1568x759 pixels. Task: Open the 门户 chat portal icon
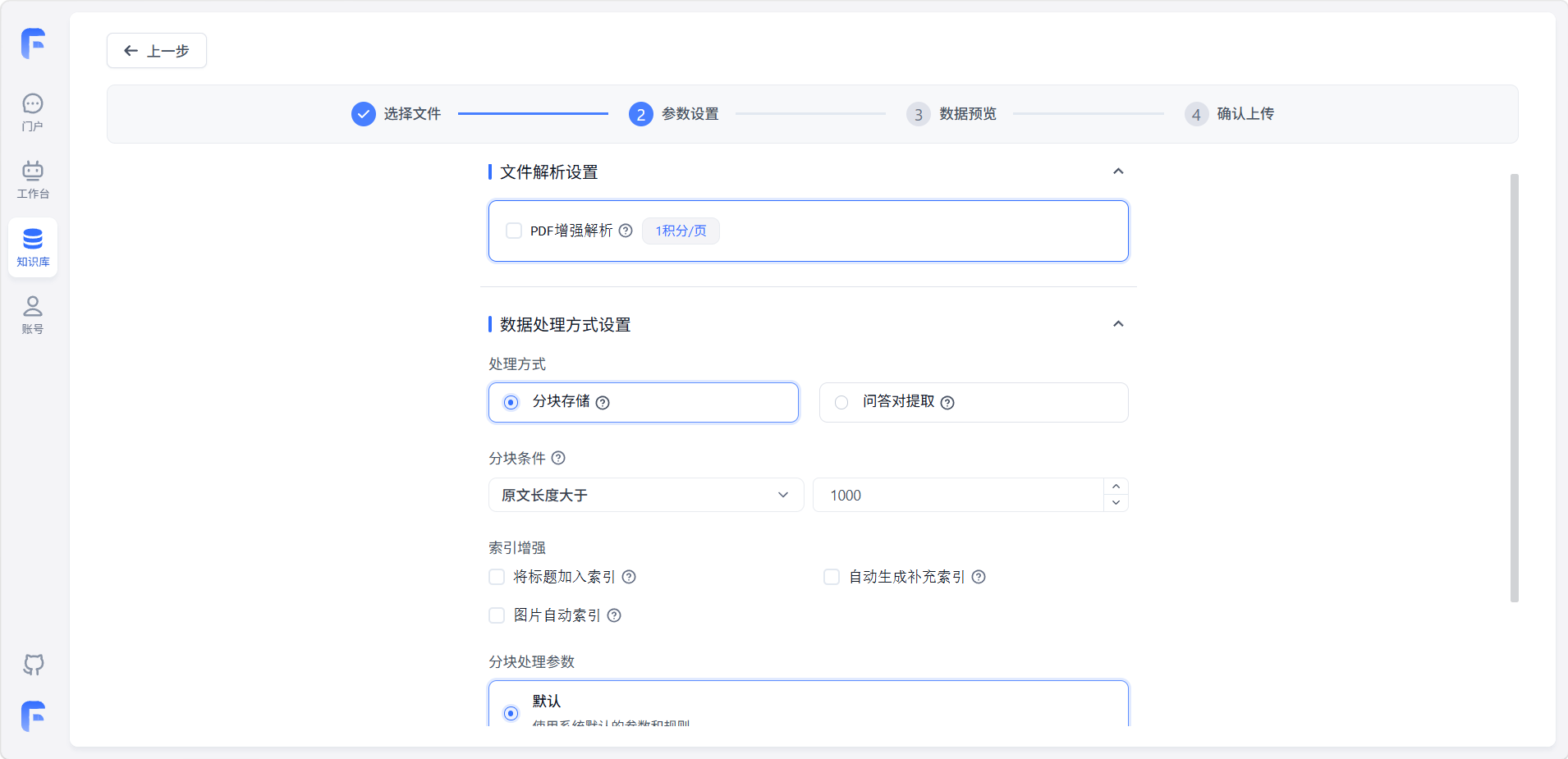[33, 112]
